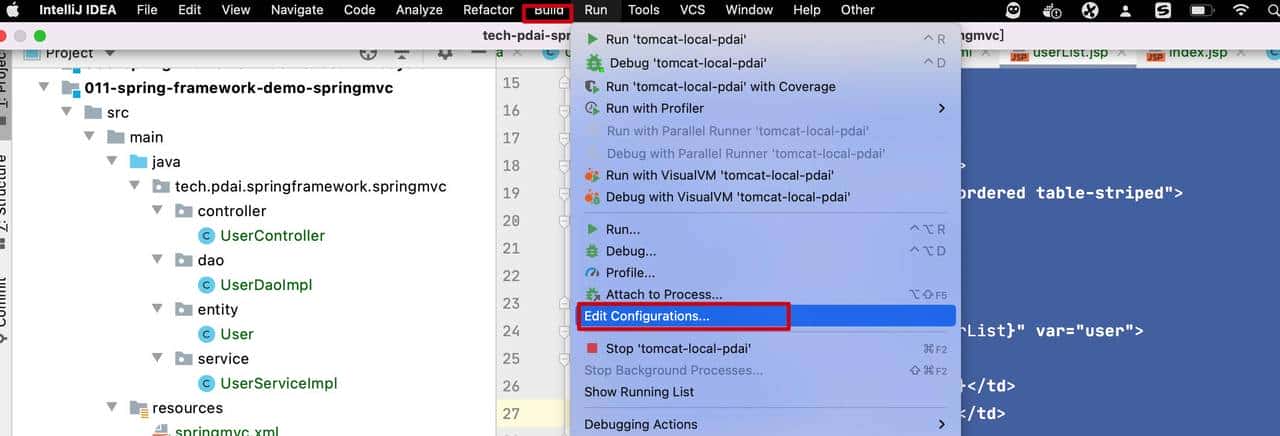The height and width of the screenshot is (436, 1280).
Task: Choose Run with VisualVM 'tomcat-local-pdai'
Action: click(765, 175)
